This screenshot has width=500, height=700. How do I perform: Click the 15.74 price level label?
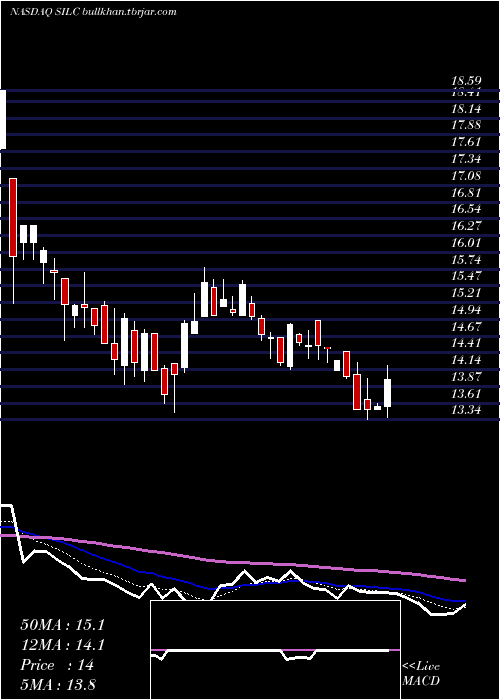(466, 259)
